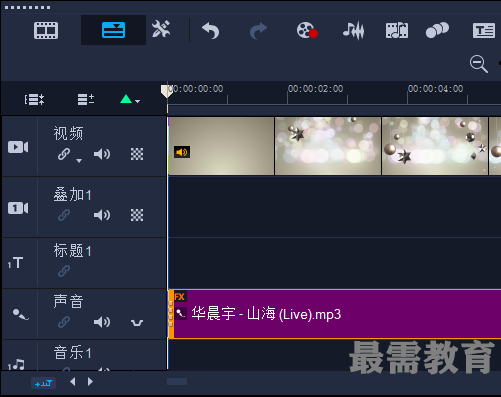This screenshot has width=501, height=397.
Task: Open the Track Motion tool
Action: [437, 30]
